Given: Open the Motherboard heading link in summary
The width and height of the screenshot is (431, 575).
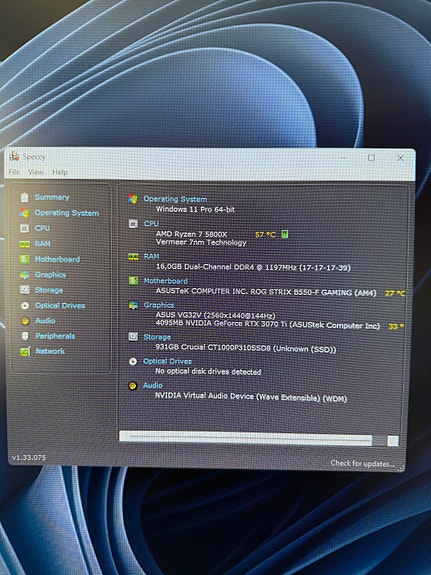Looking at the screenshot, I should pyautogui.click(x=165, y=281).
